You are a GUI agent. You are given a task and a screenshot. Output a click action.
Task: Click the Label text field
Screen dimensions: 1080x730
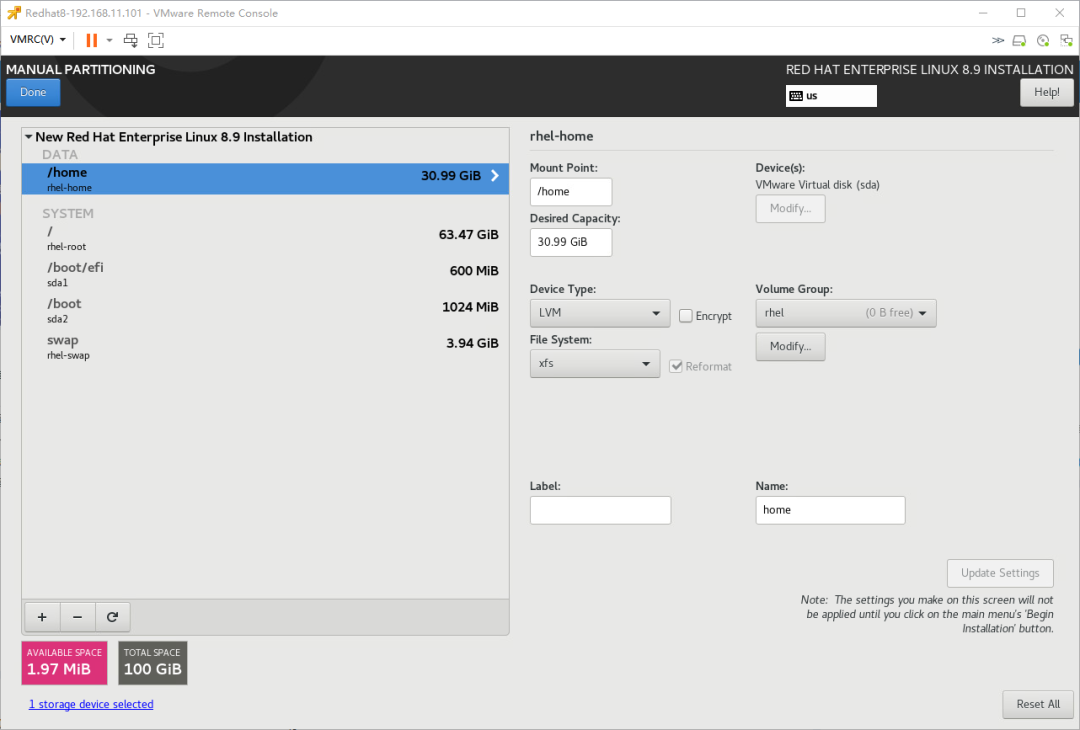[x=600, y=510]
